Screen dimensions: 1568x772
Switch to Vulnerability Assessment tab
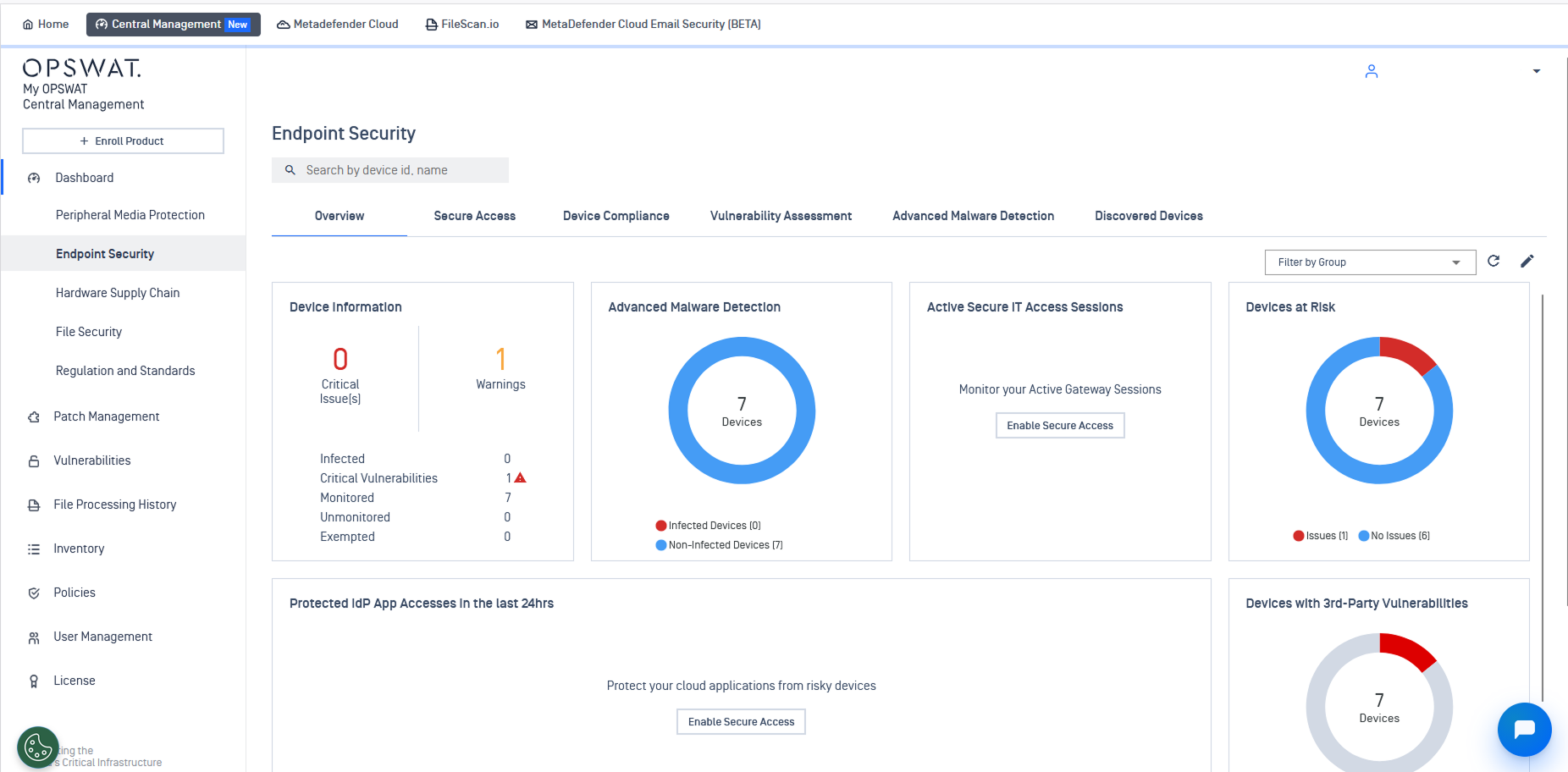point(781,216)
